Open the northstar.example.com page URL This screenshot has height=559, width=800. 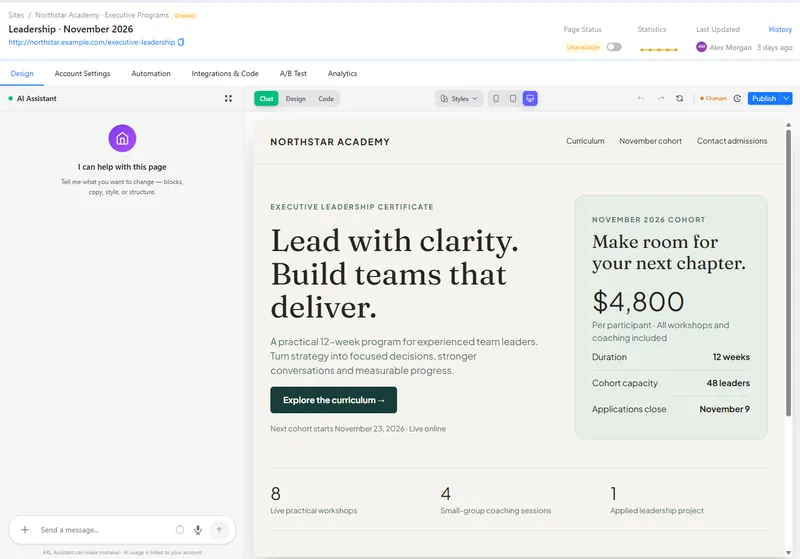pyautogui.click(x=92, y=42)
